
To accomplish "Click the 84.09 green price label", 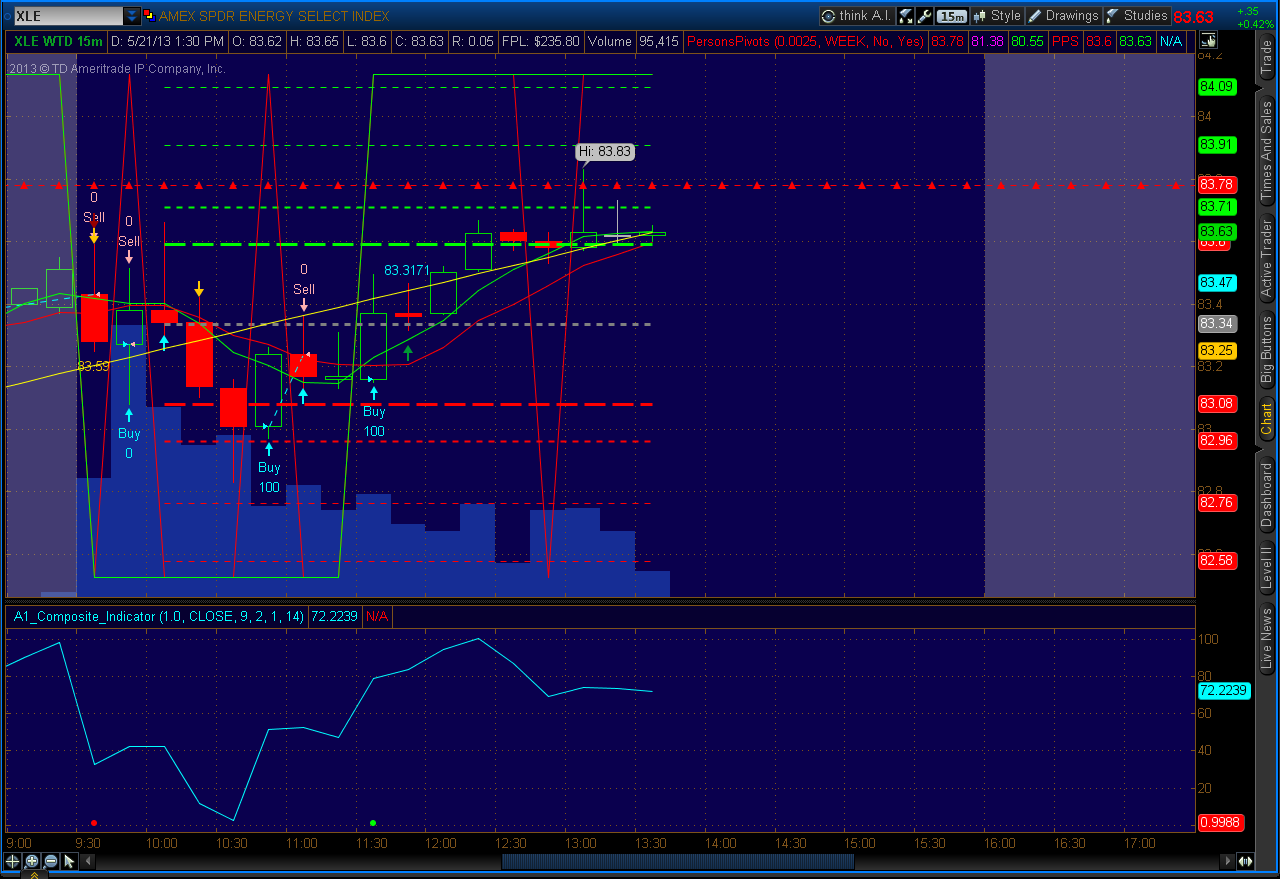I will (1216, 87).
